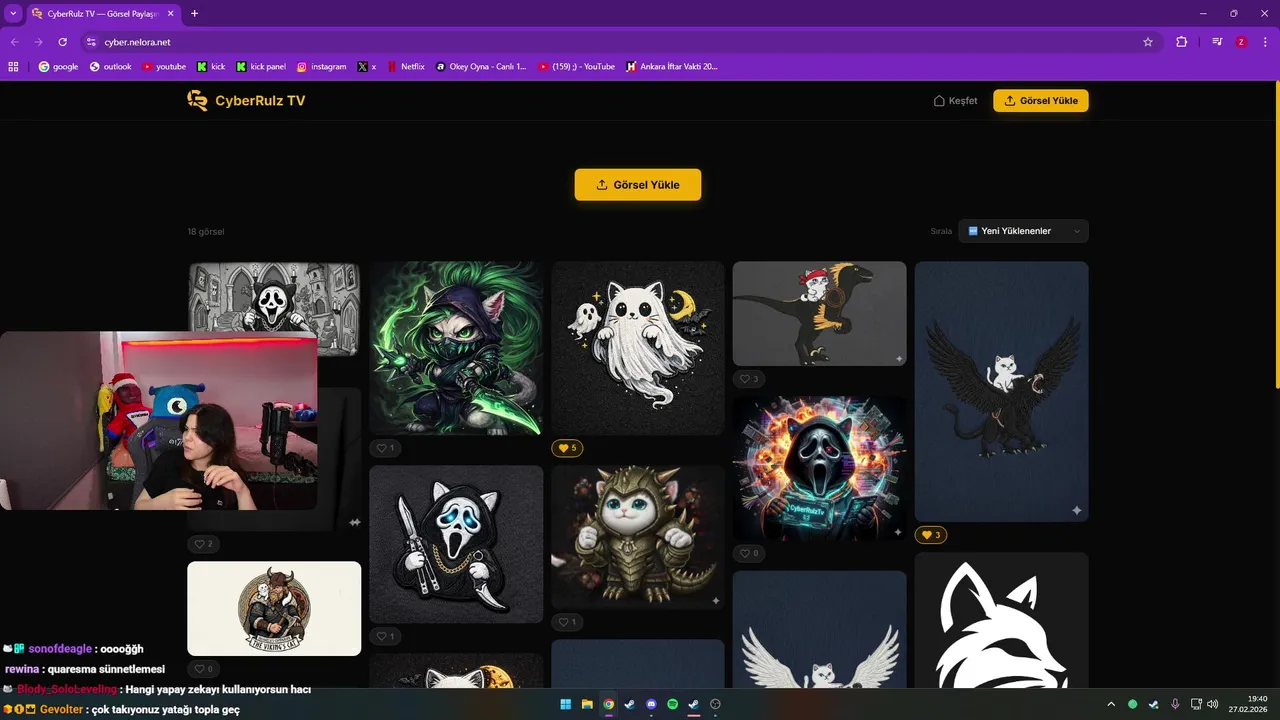Image resolution: width=1280 pixels, height=720 pixels.
Task: Like the dinosaur cat image
Action: coord(749,379)
